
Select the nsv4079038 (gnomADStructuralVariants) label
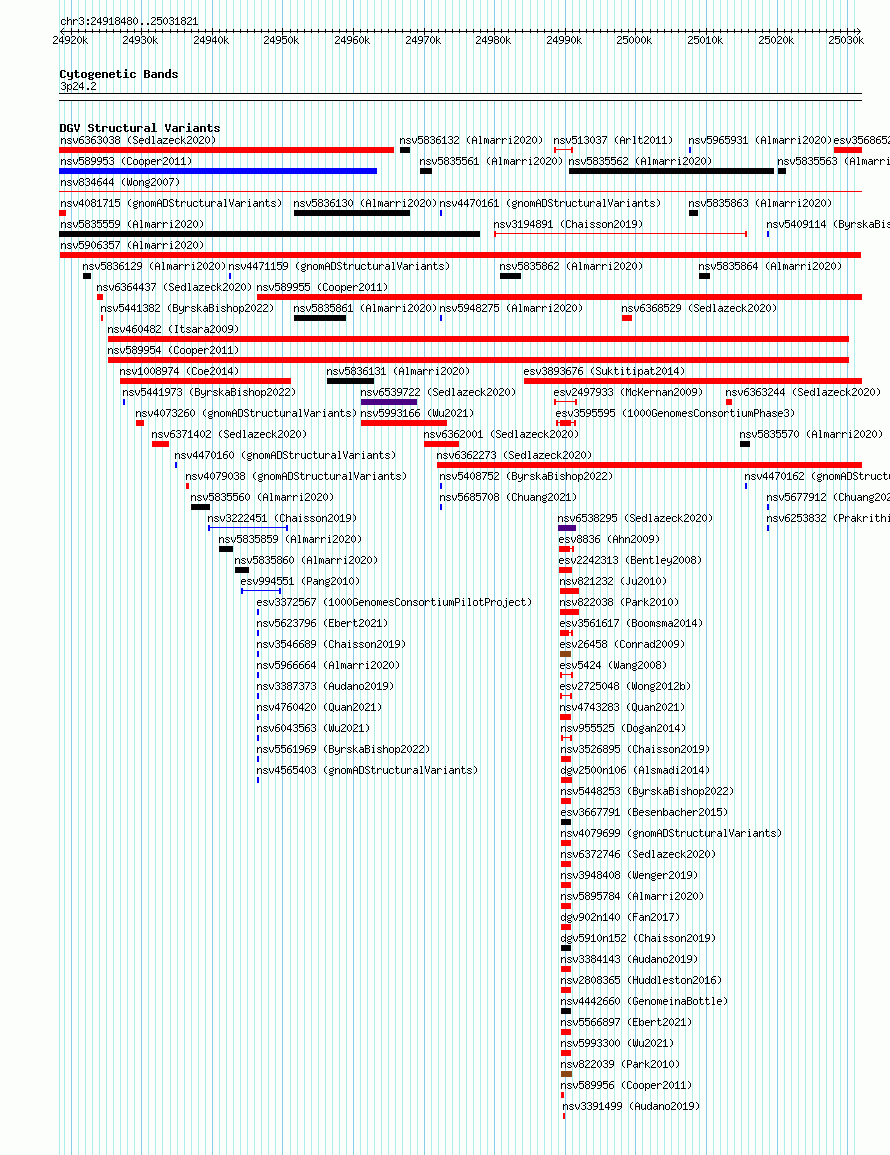296,476
